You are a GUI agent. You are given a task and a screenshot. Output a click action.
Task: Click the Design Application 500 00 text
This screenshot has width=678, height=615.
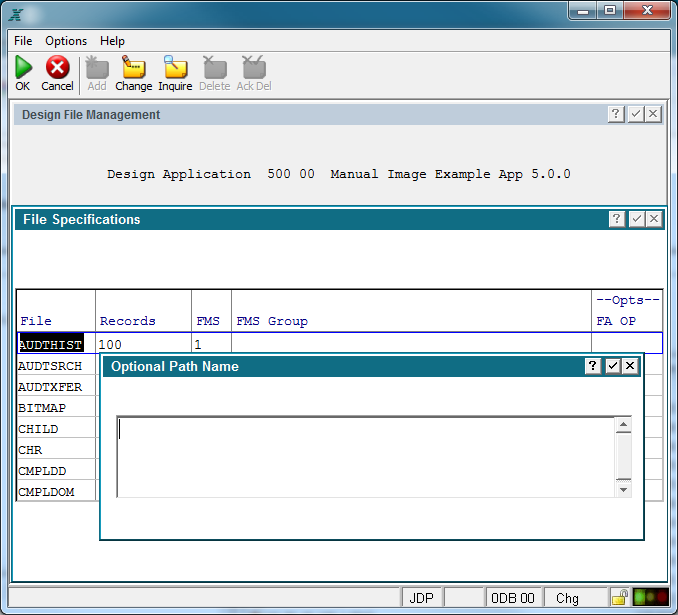click(x=211, y=174)
